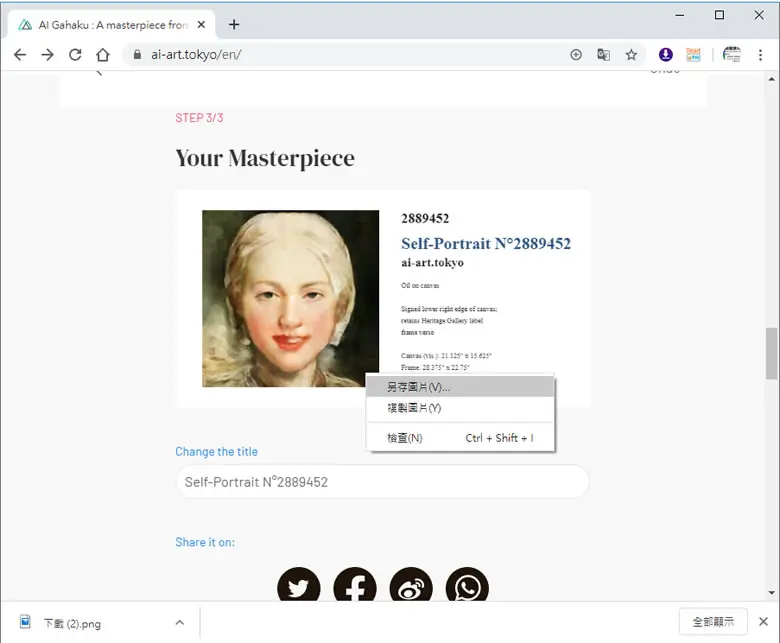Reload the current page
This screenshot has height=643, width=780.
coord(75,55)
